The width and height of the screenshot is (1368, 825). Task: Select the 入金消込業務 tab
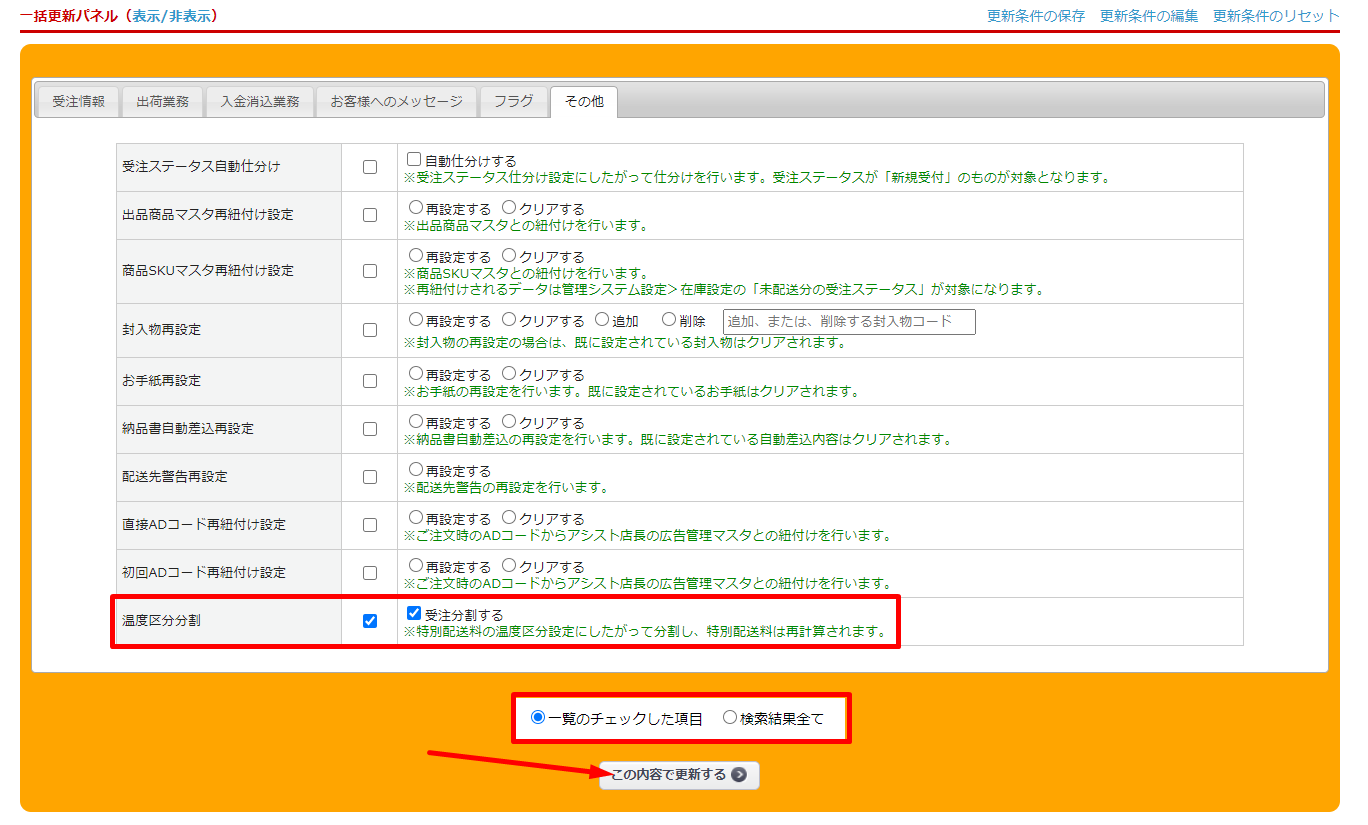[259, 102]
